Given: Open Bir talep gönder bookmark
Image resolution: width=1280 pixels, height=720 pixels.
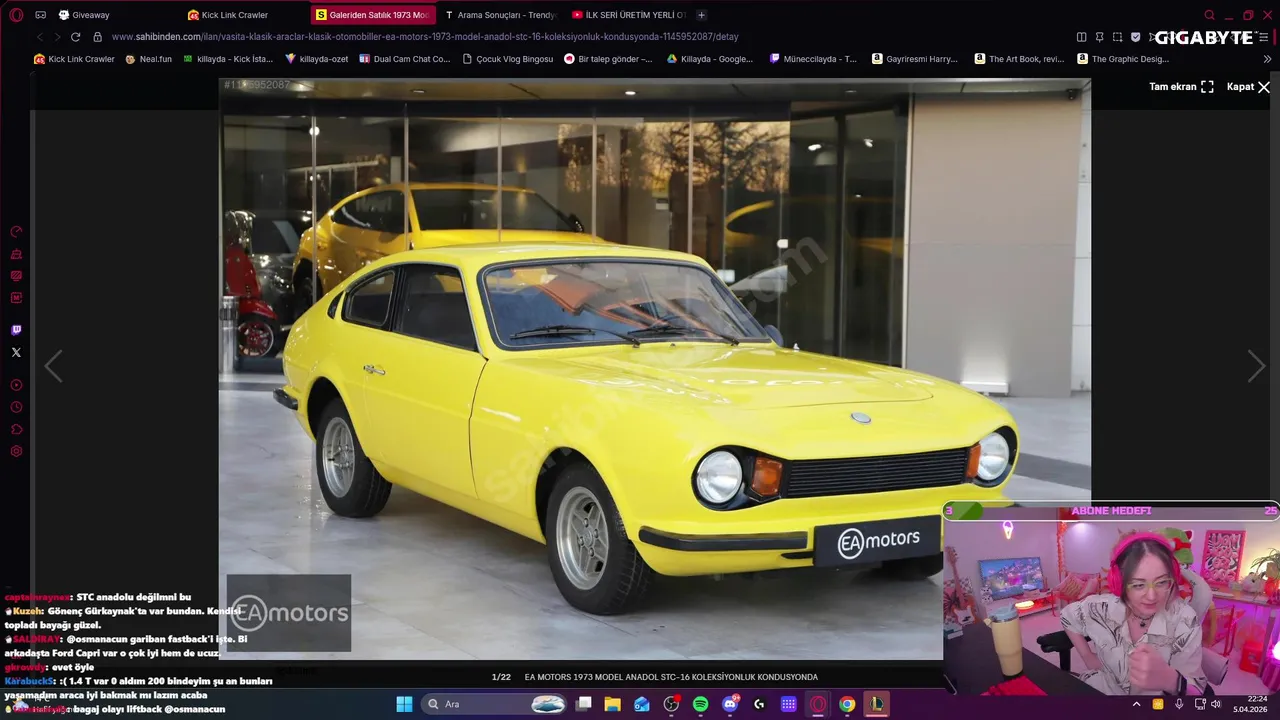Looking at the screenshot, I should click(x=608, y=59).
